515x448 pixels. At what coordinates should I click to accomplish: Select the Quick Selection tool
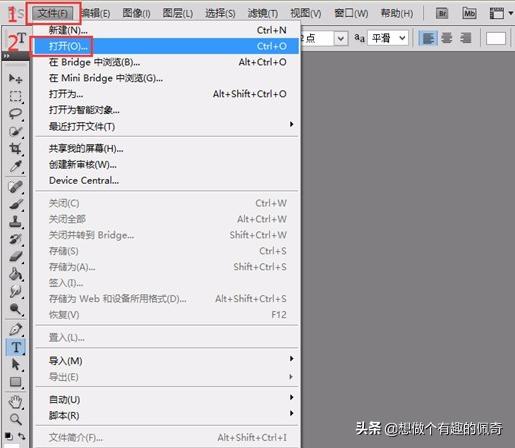tap(15, 131)
